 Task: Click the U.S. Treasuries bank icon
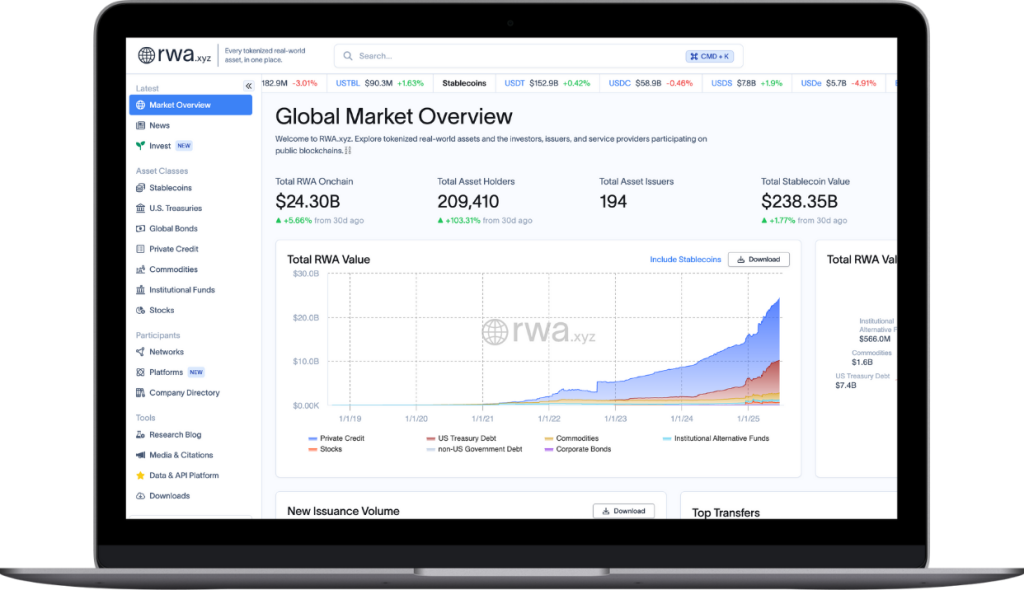140,208
